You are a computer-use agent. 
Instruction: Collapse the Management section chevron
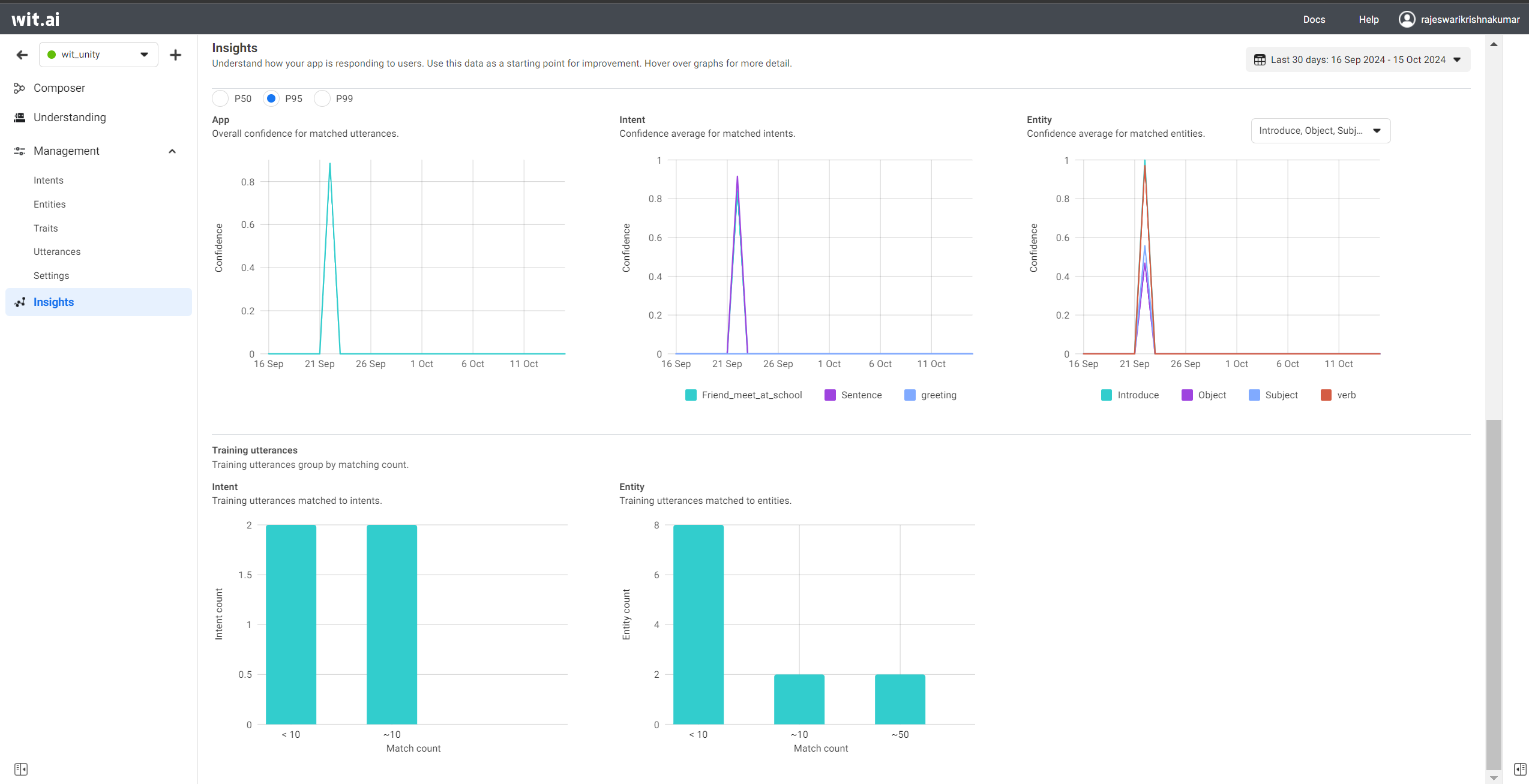172,151
